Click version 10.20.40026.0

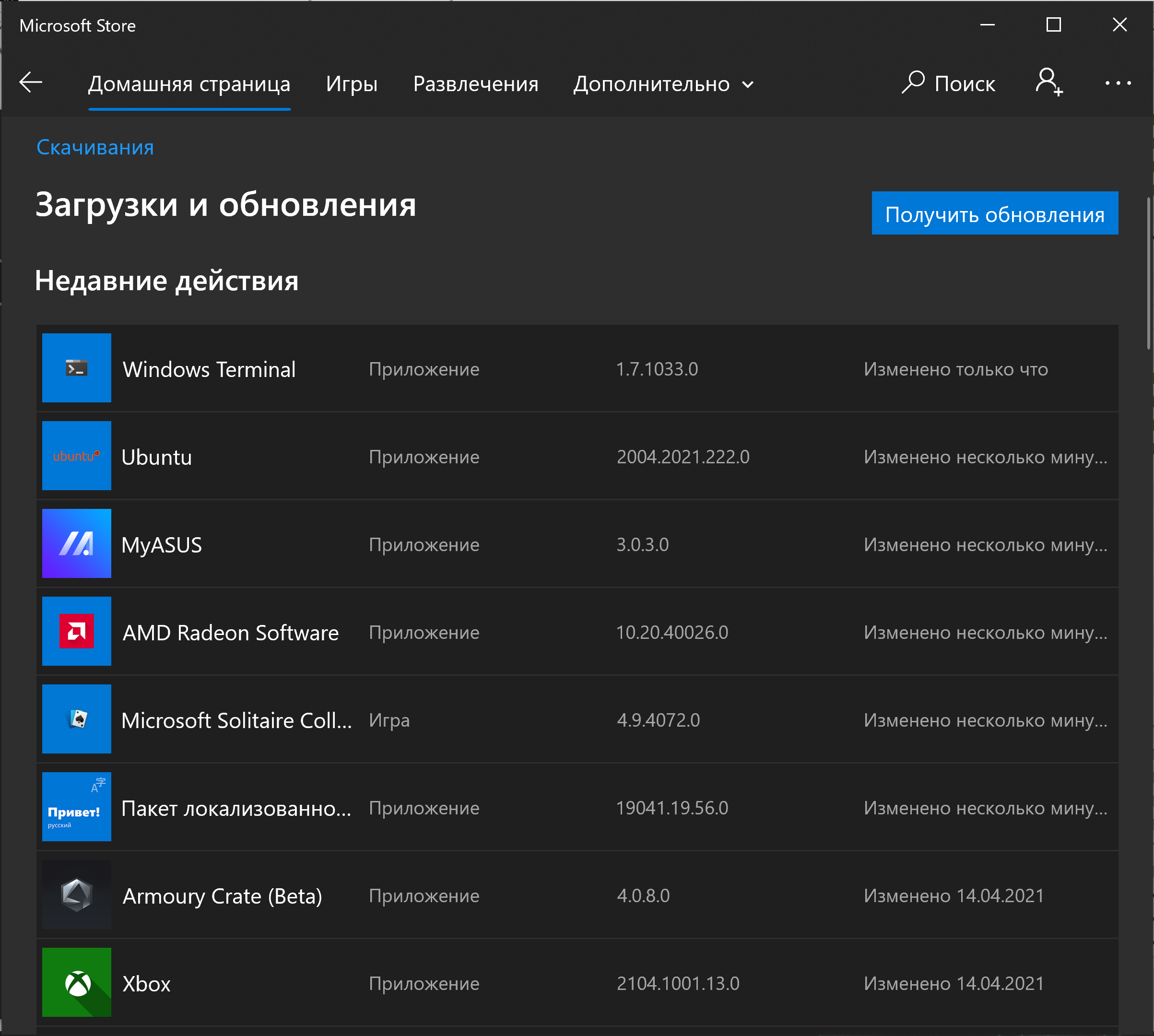[x=672, y=632]
